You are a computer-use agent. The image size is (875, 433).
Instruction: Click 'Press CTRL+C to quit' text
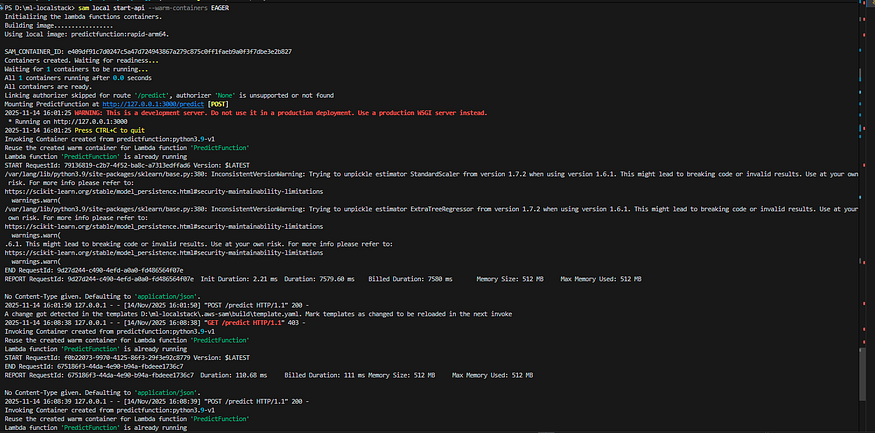pos(109,131)
